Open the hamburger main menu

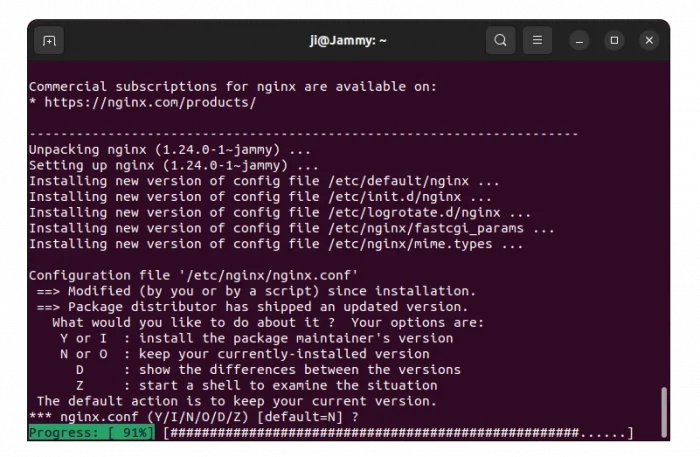(x=537, y=41)
